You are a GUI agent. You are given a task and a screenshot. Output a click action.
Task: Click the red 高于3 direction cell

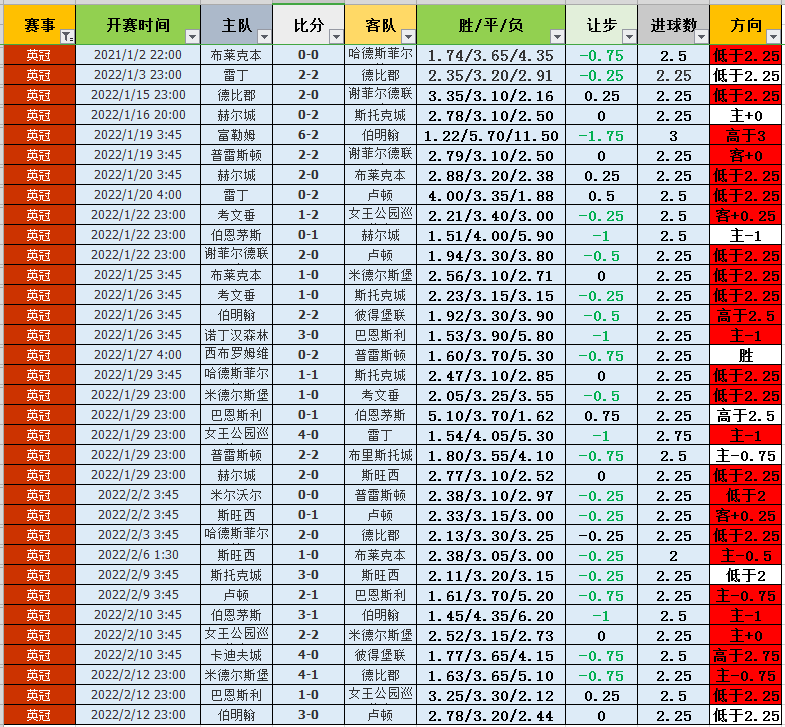point(746,135)
